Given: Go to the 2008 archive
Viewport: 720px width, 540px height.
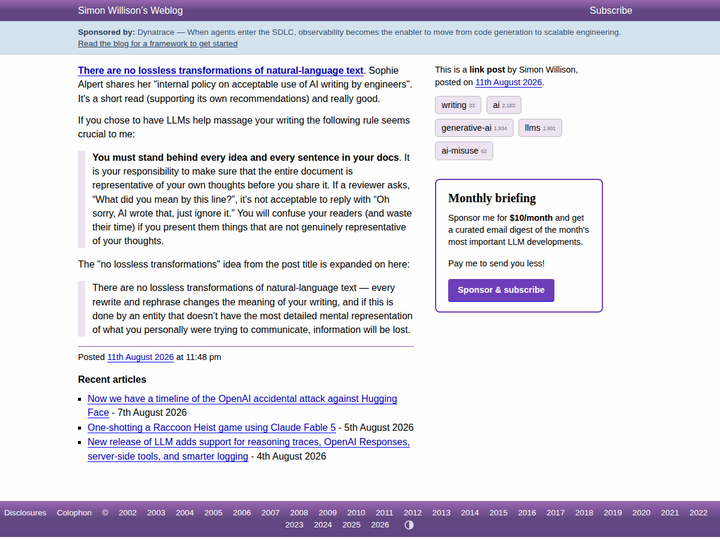Looking at the screenshot, I should tap(299, 513).
